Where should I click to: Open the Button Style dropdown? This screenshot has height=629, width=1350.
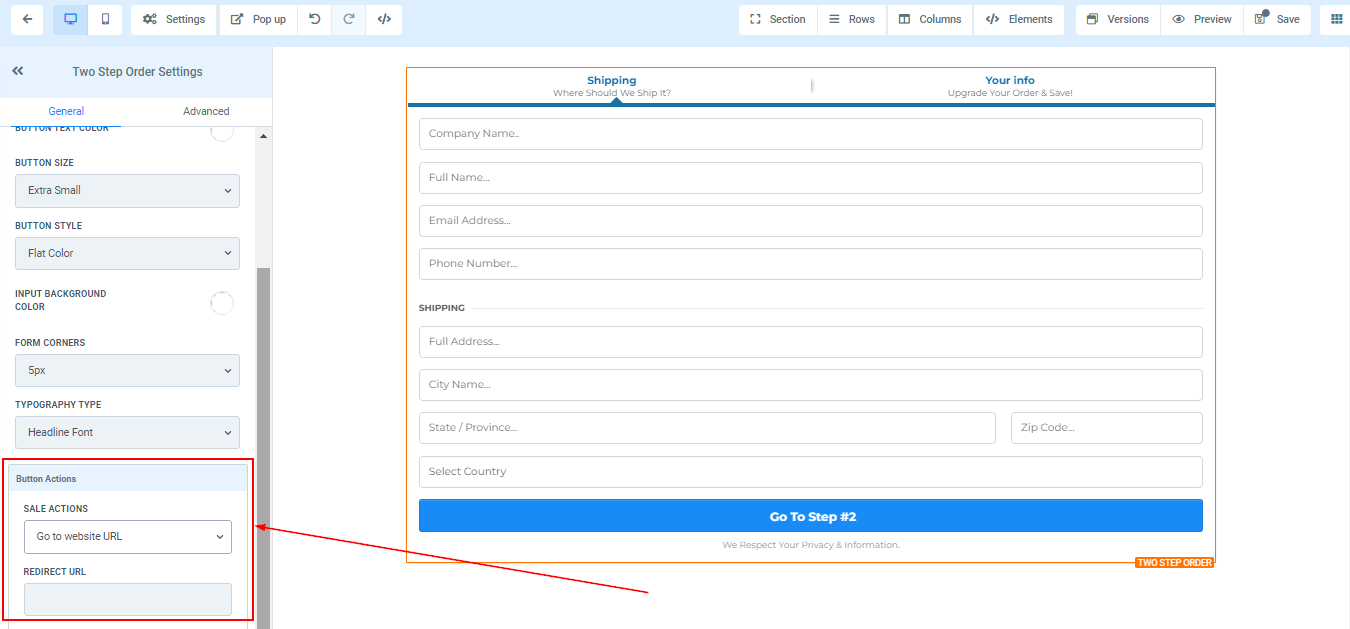[x=127, y=253]
